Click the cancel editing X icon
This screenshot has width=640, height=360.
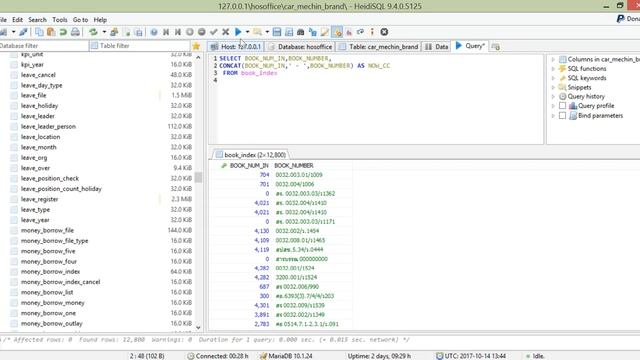225,32
